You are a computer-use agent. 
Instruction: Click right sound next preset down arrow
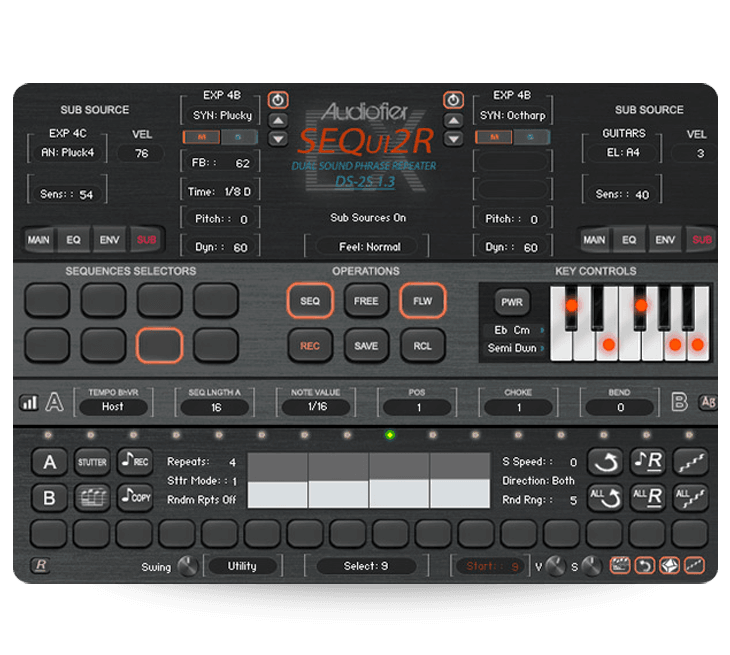[x=453, y=139]
